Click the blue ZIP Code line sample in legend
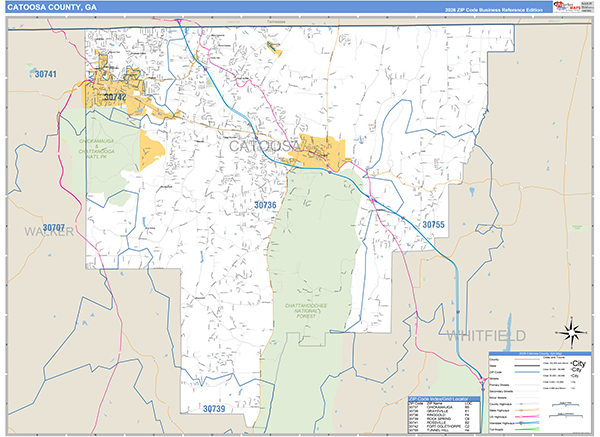 click(527, 372)
